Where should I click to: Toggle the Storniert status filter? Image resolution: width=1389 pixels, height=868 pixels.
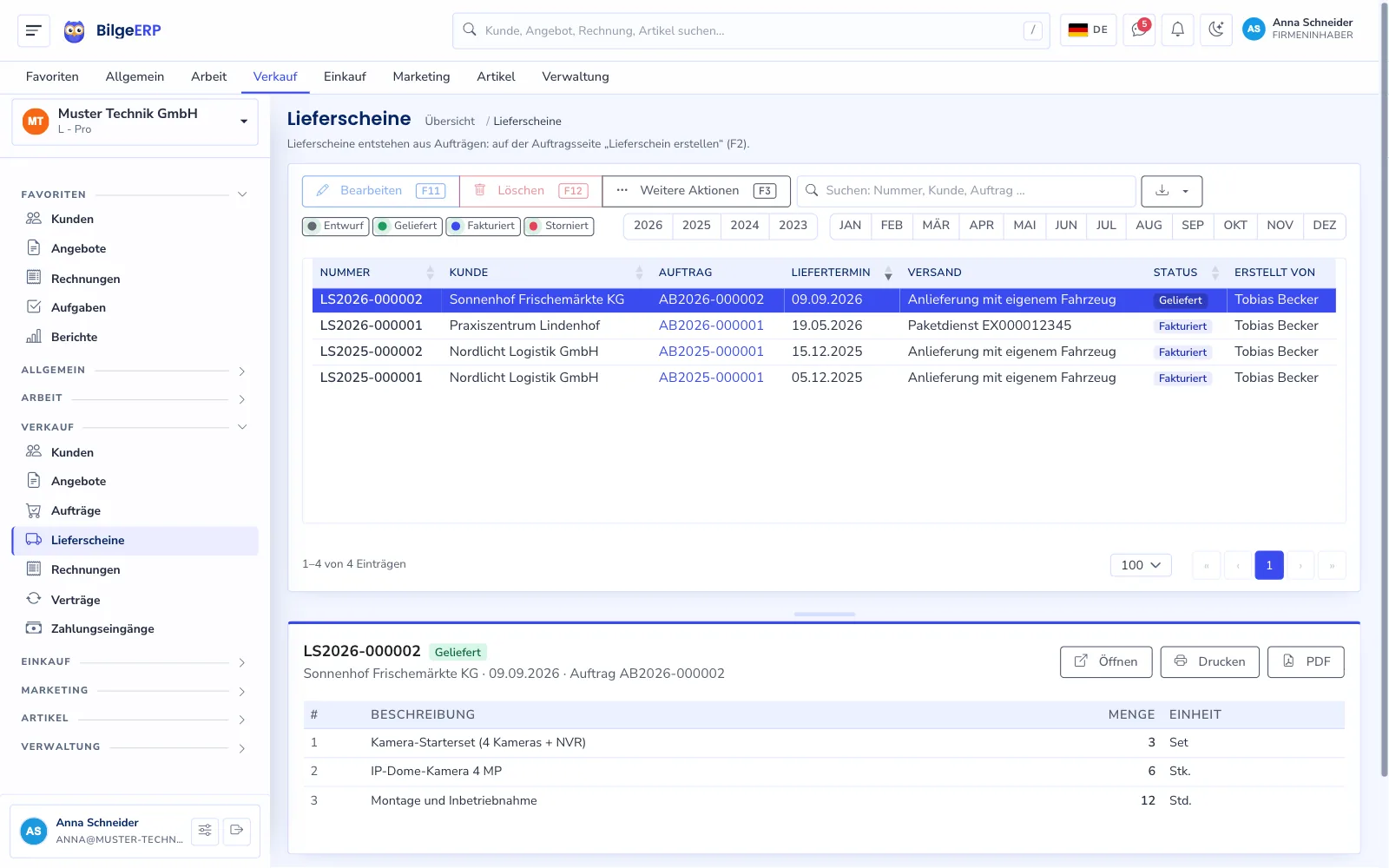(x=559, y=227)
